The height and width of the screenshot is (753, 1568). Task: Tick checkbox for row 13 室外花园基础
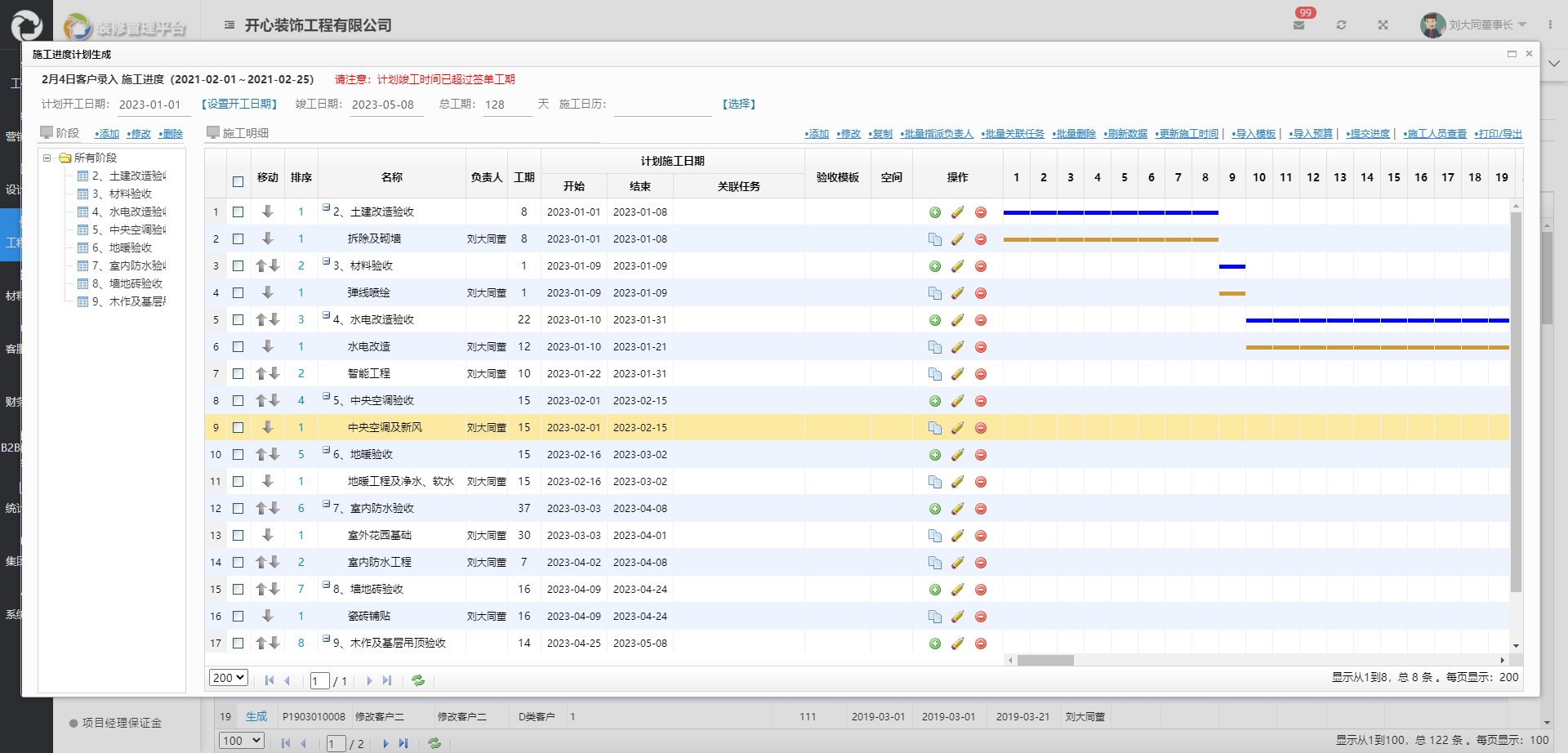point(238,536)
